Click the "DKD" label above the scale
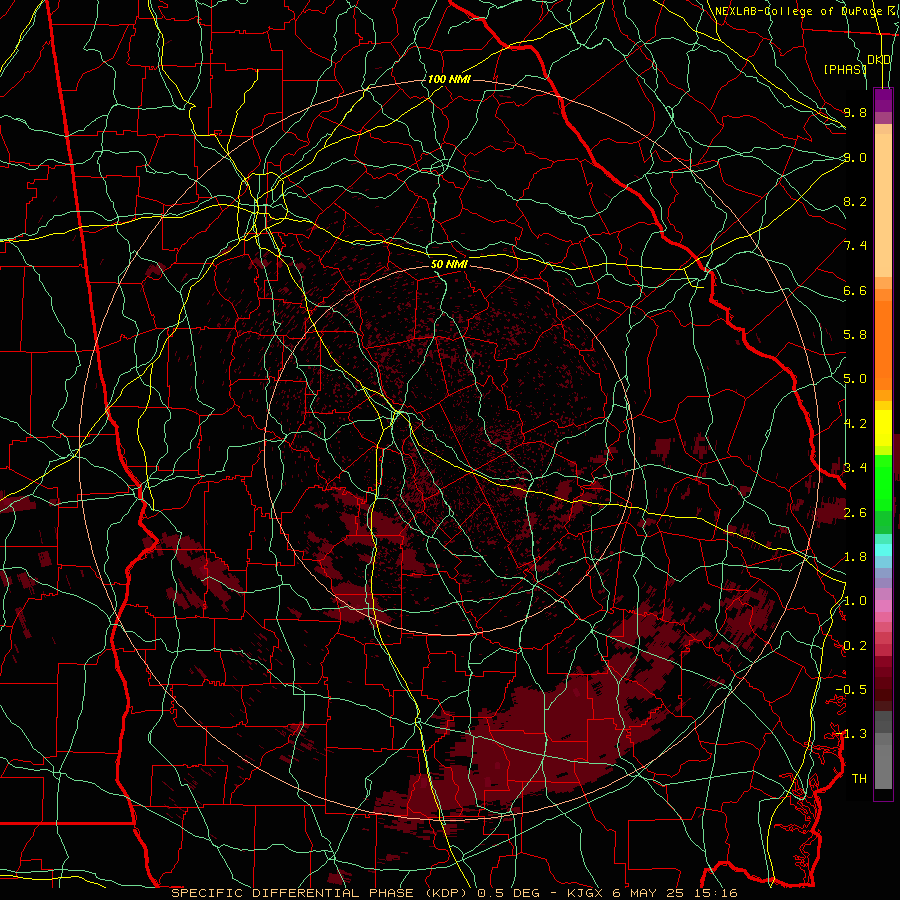The image size is (900, 900). click(879, 60)
